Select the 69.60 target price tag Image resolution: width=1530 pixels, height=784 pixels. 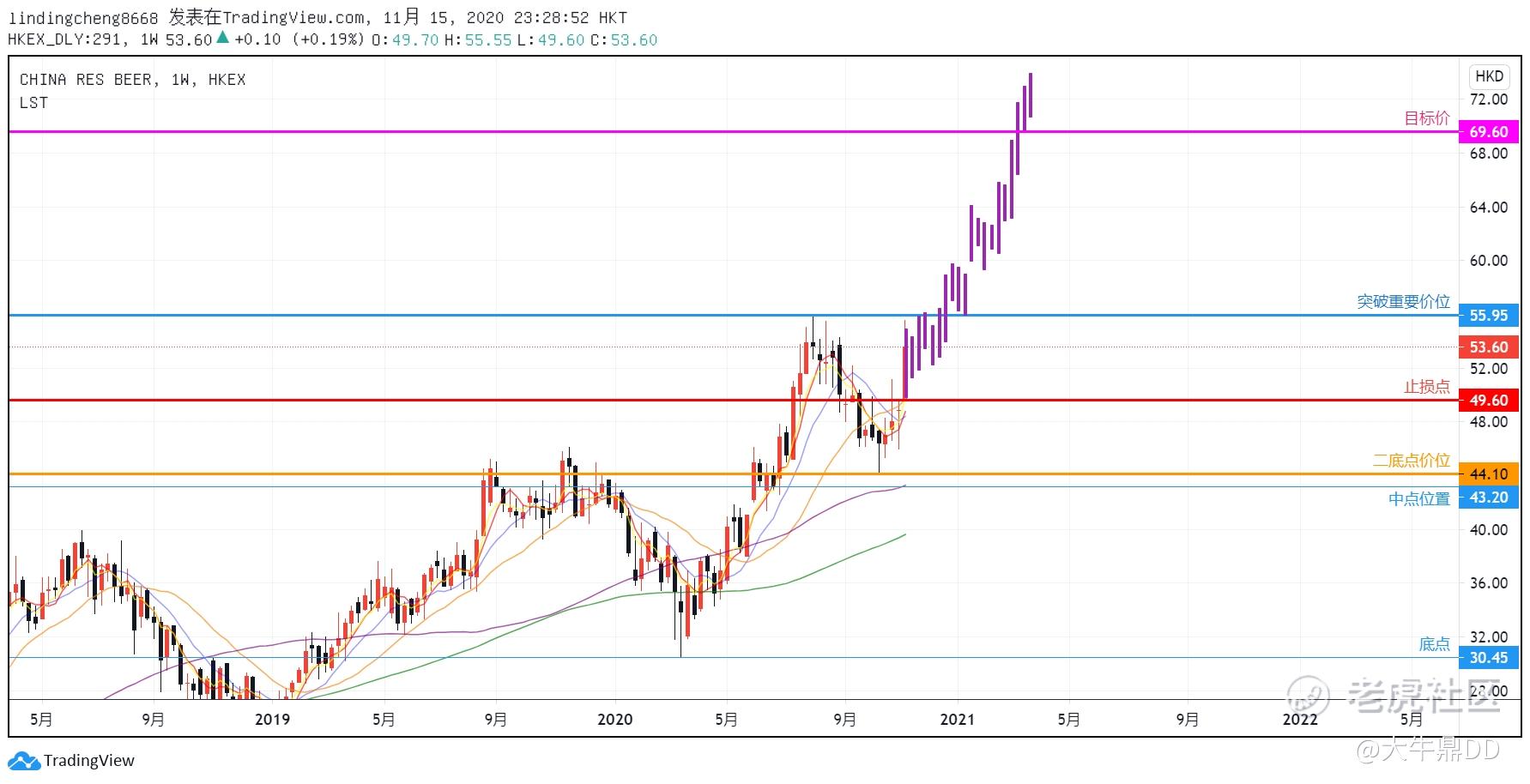[x=1489, y=132]
